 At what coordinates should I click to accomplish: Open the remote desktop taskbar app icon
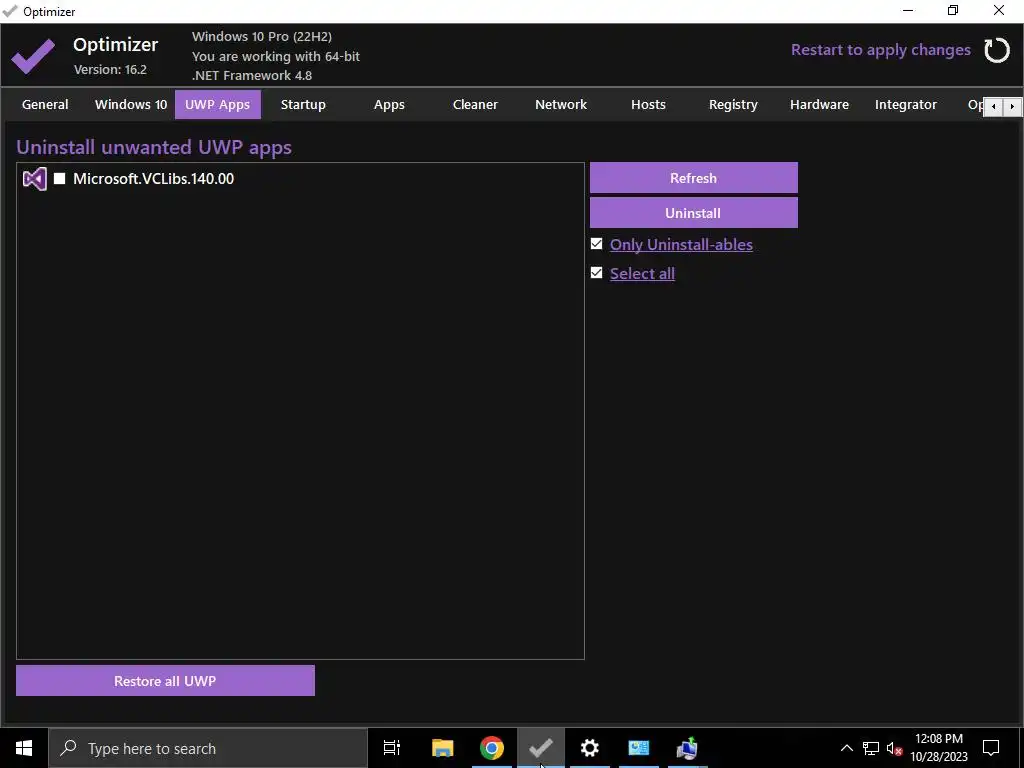click(x=639, y=748)
